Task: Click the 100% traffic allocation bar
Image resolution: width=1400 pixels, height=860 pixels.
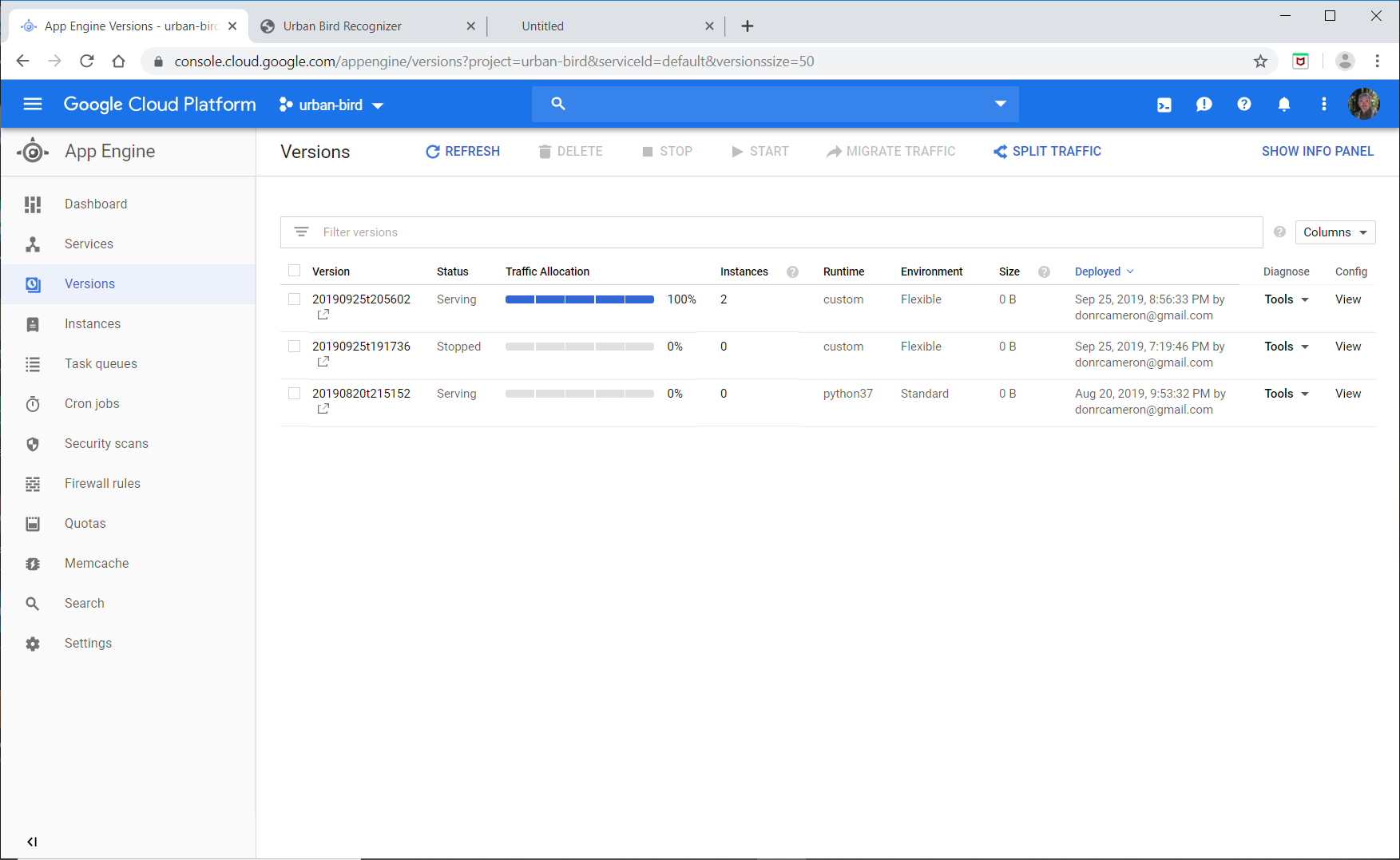Action: (x=580, y=299)
